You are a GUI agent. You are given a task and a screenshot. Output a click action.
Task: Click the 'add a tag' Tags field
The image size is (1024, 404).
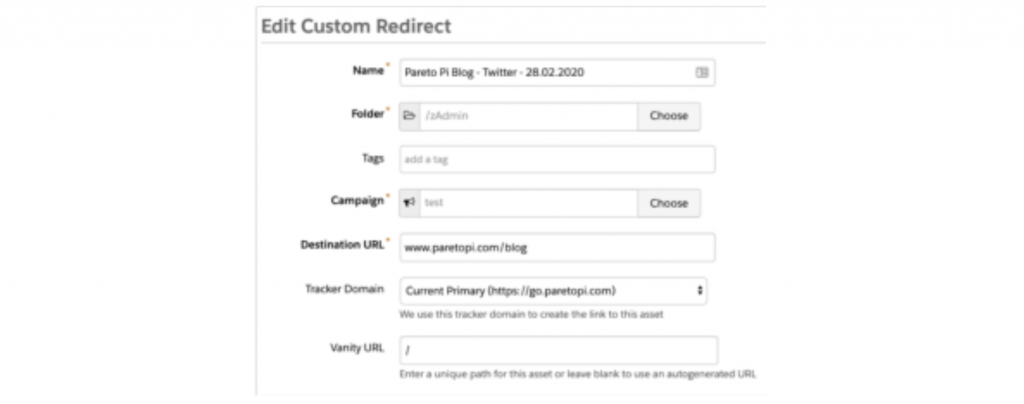[x=557, y=159]
